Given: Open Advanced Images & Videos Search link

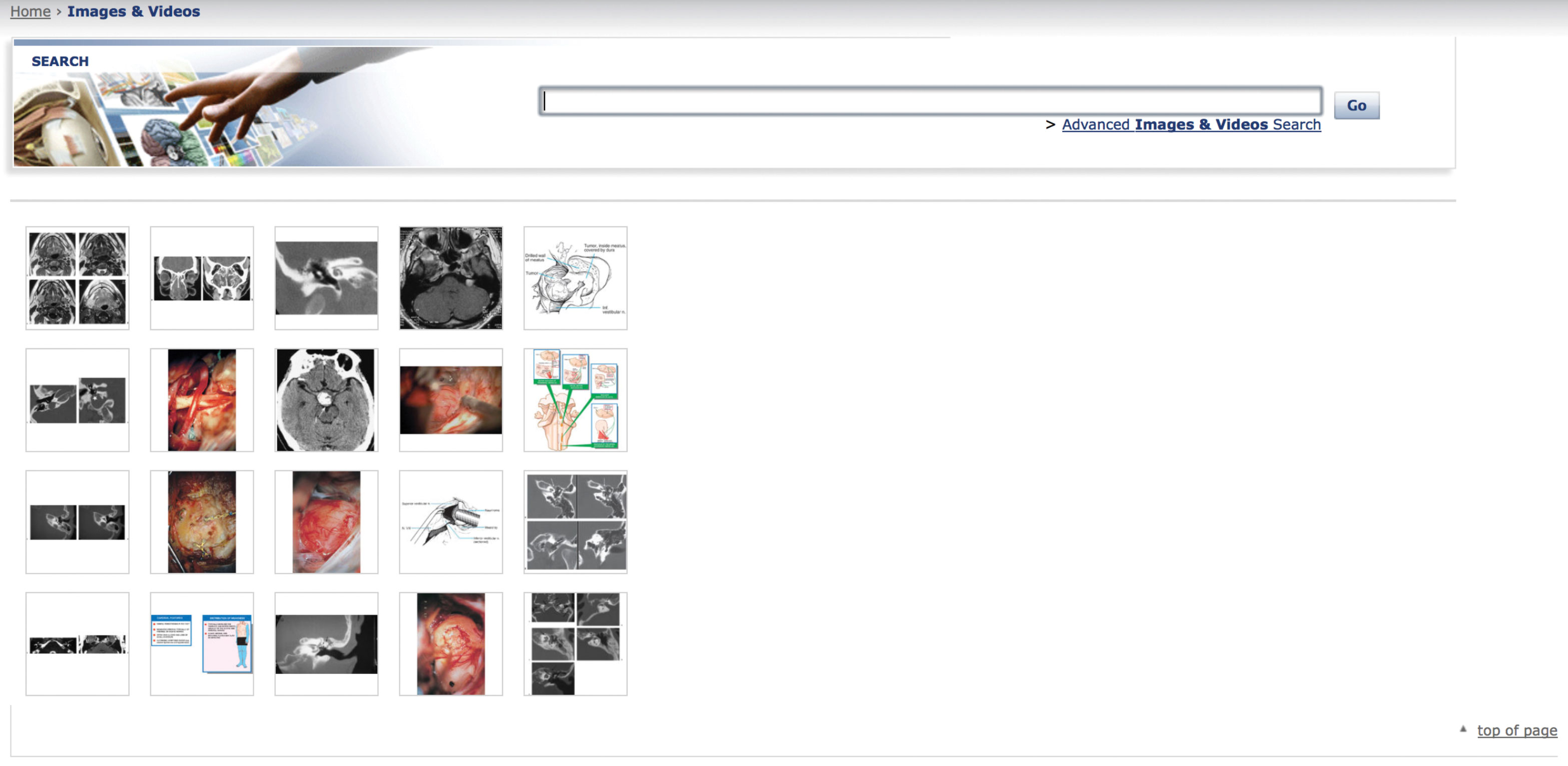Looking at the screenshot, I should coord(1191,125).
